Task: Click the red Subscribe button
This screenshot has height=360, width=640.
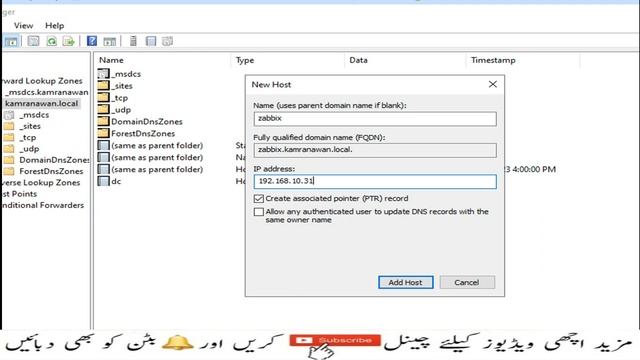Action: tap(335, 340)
